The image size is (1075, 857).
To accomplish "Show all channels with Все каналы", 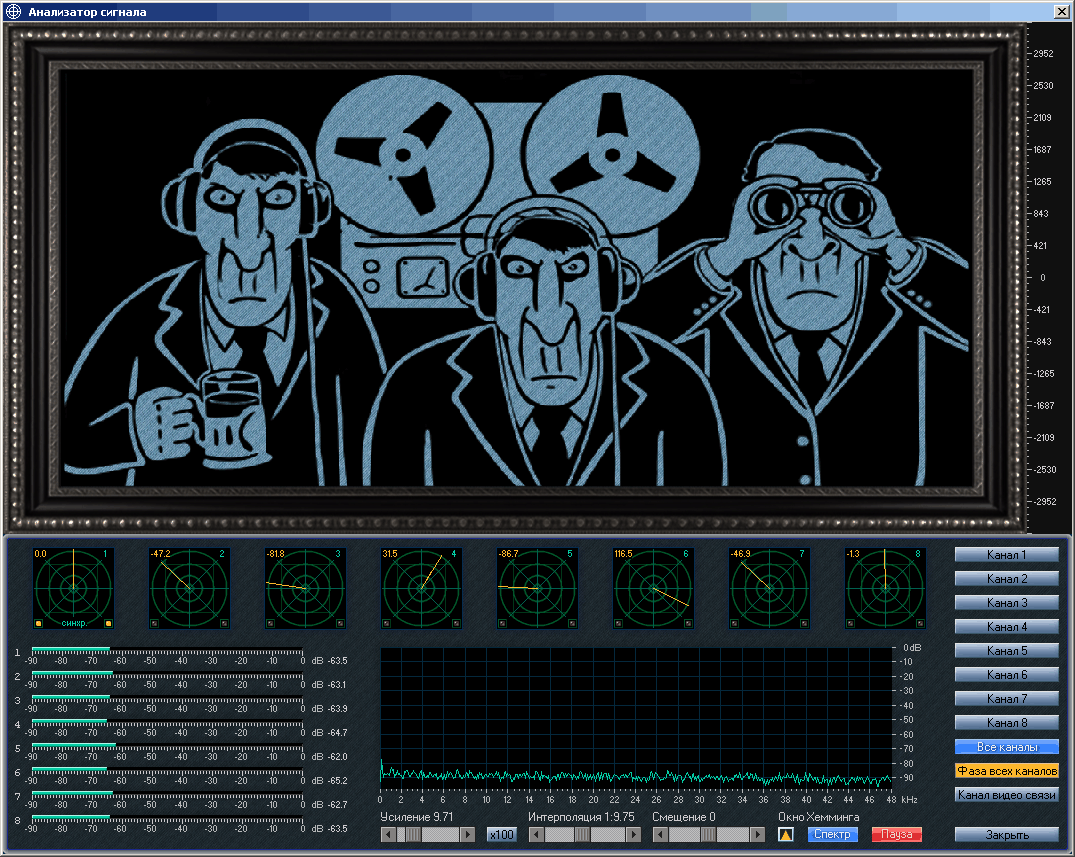I will tap(1006, 747).
